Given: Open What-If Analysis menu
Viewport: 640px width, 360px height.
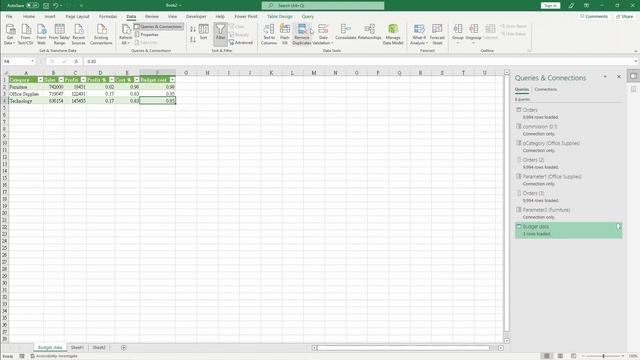Looking at the screenshot, I should click(x=419, y=34).
